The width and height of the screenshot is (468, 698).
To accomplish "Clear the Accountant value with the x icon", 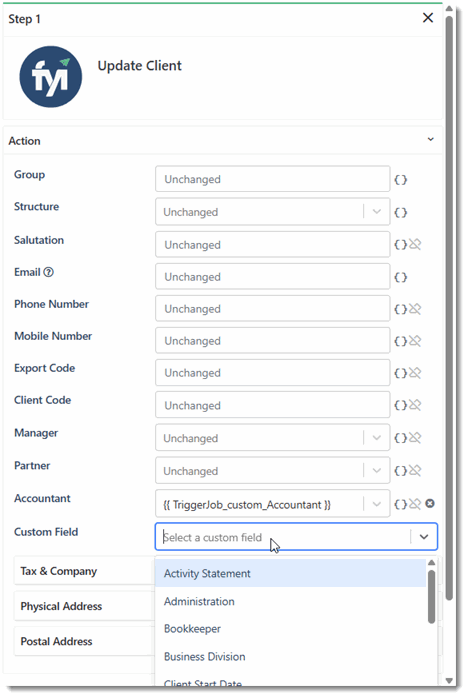I will point(430,503).
